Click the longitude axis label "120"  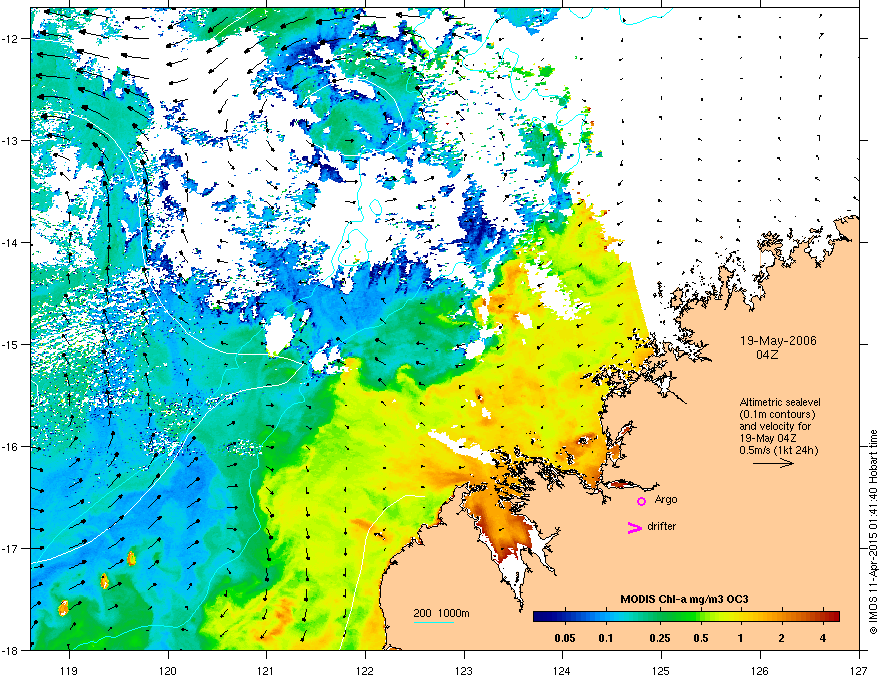tap(168, 670)
